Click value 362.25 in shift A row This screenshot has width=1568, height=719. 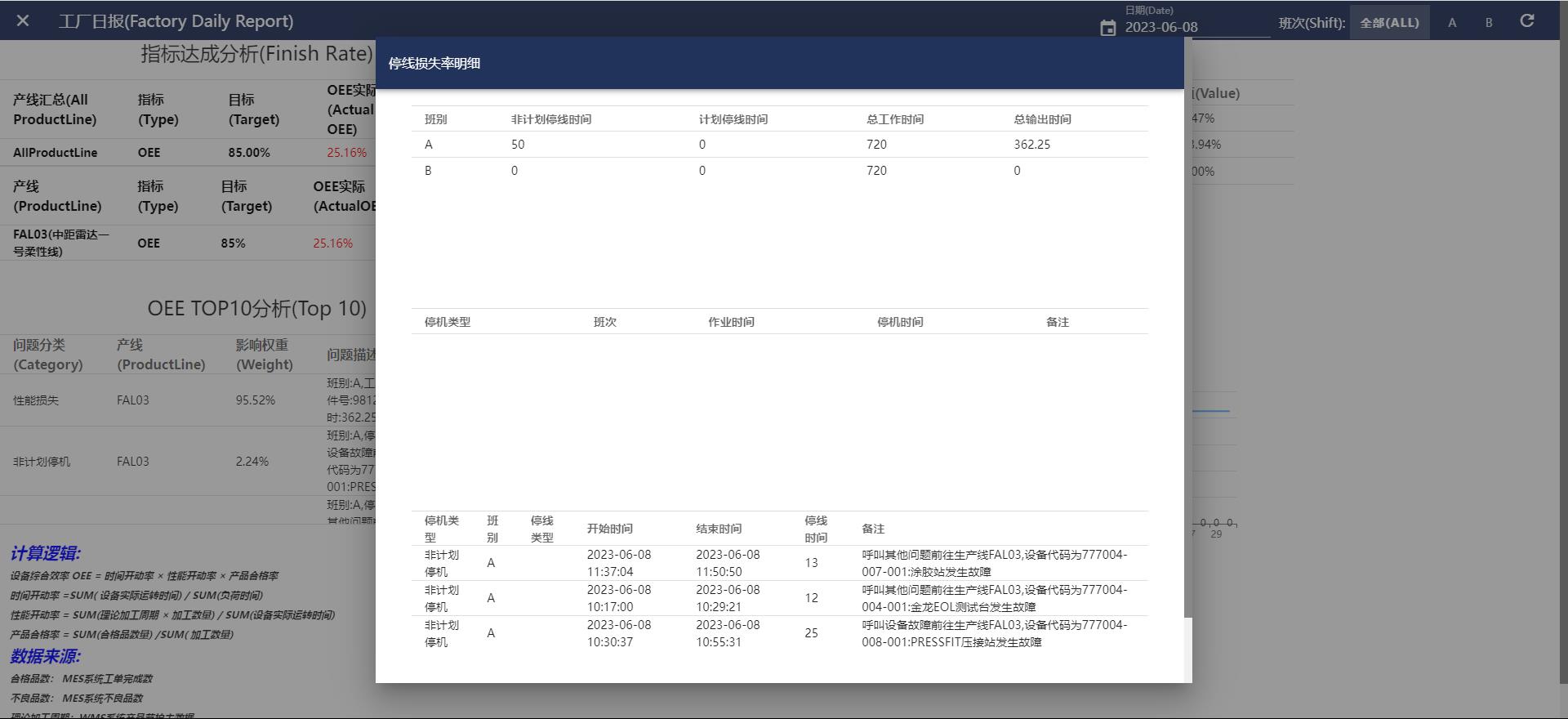point(1032,145)
